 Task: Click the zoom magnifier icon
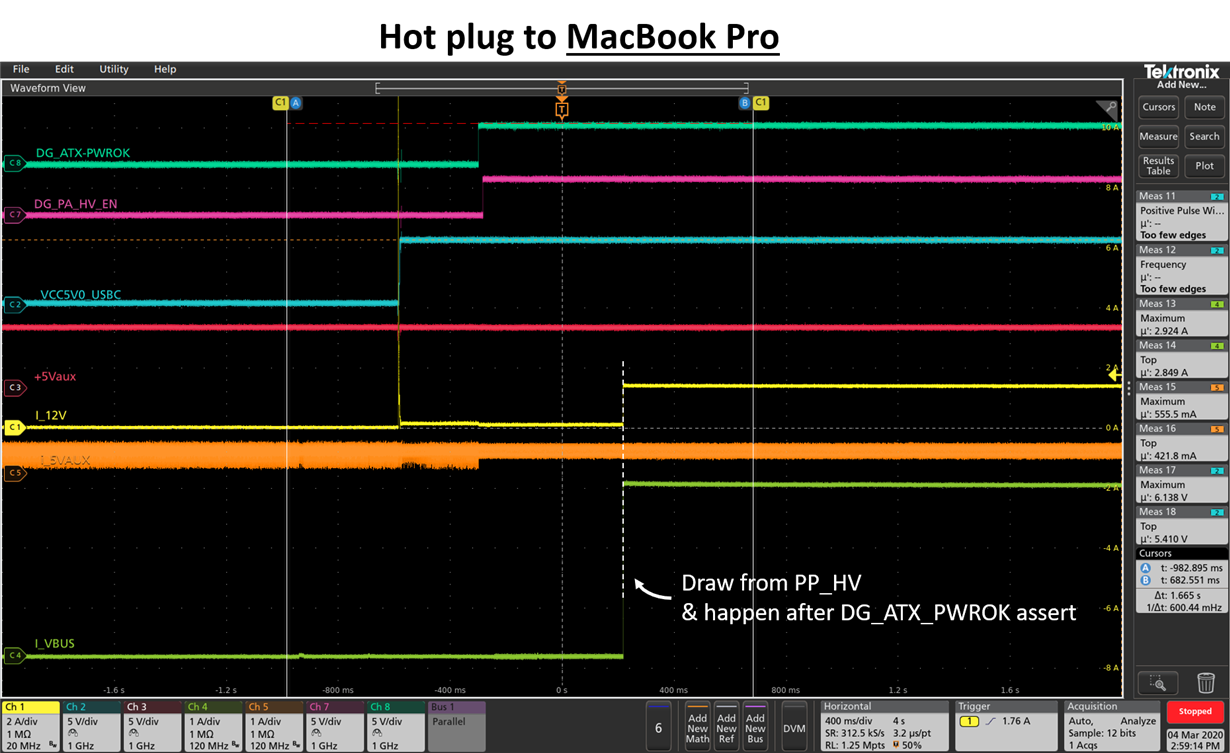1158,683
